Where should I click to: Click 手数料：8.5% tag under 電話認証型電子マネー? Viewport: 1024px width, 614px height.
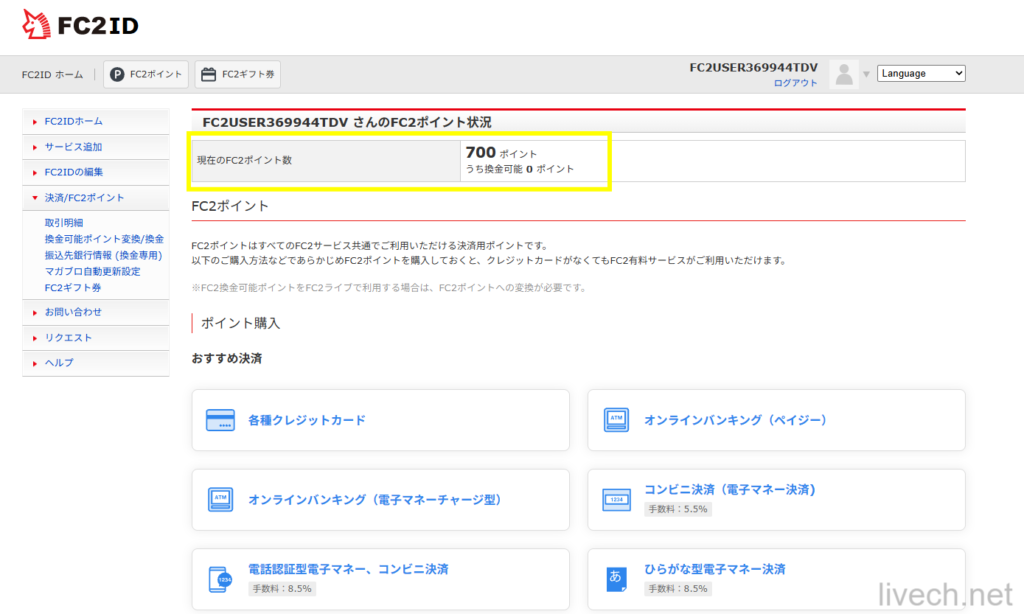[x=281, y=589]
